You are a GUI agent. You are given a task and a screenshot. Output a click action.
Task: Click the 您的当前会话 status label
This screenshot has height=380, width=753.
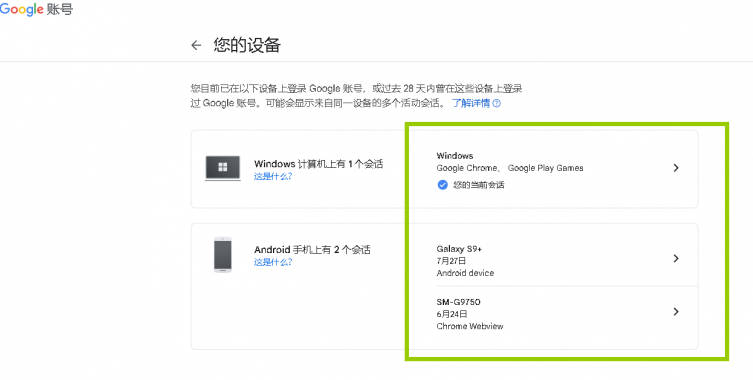pos(479,185)
